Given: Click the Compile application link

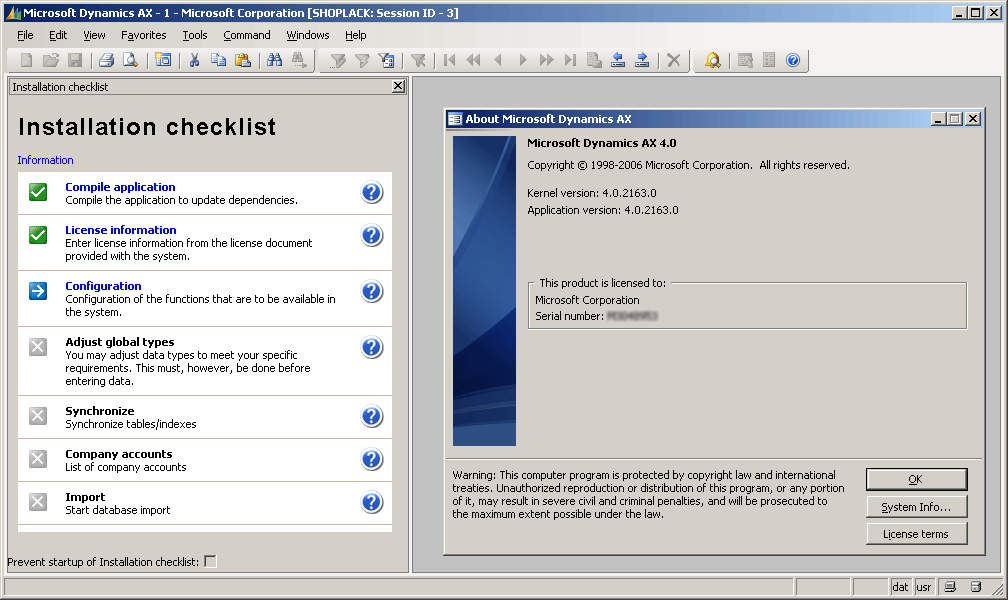Looking at the screenshot, I should (x=120, y=186).
